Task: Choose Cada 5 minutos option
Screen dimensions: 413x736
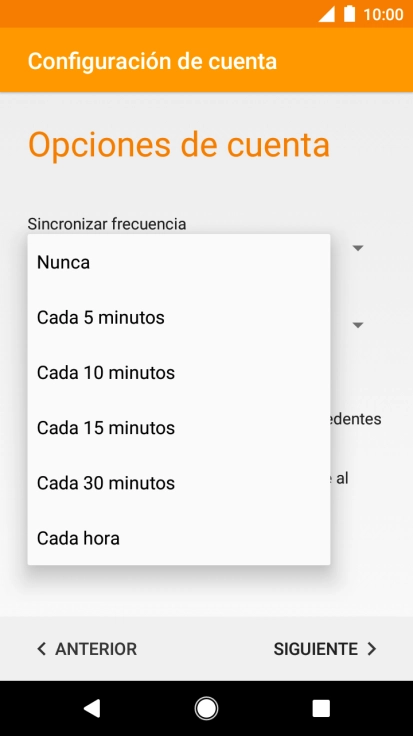Action: pos(179,318)
